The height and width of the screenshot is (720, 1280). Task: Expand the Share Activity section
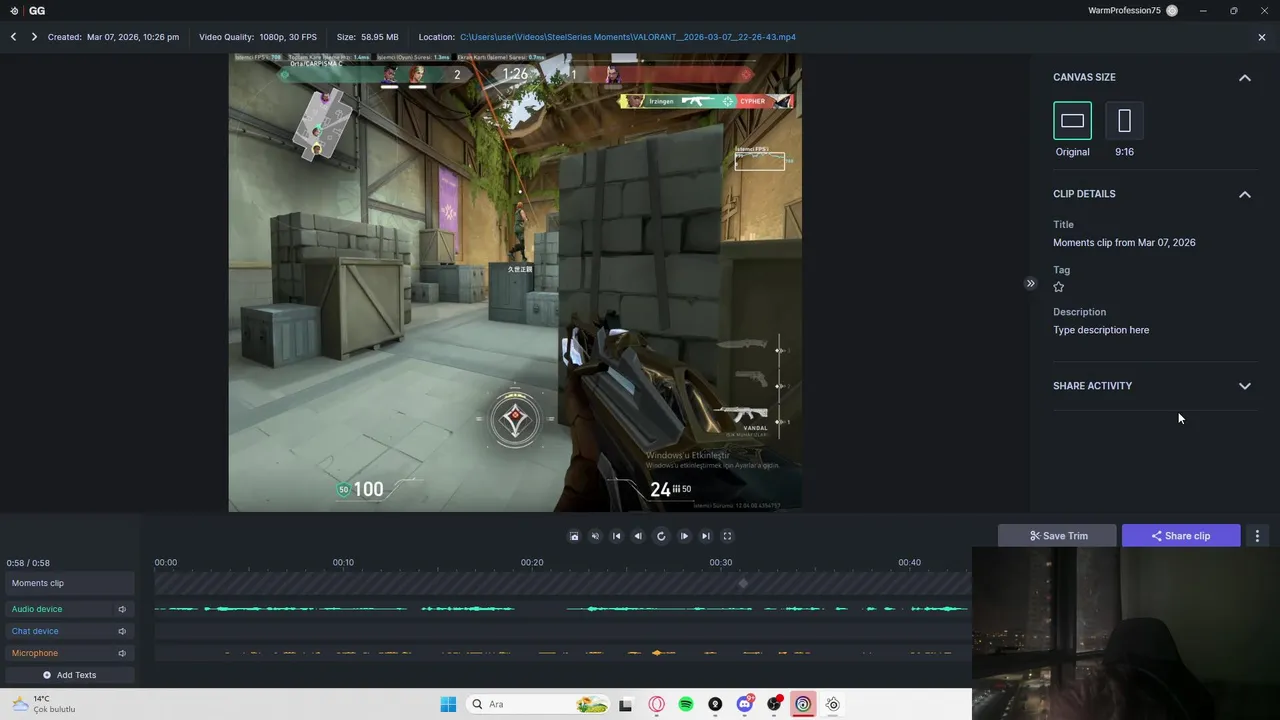(1245, 386)
